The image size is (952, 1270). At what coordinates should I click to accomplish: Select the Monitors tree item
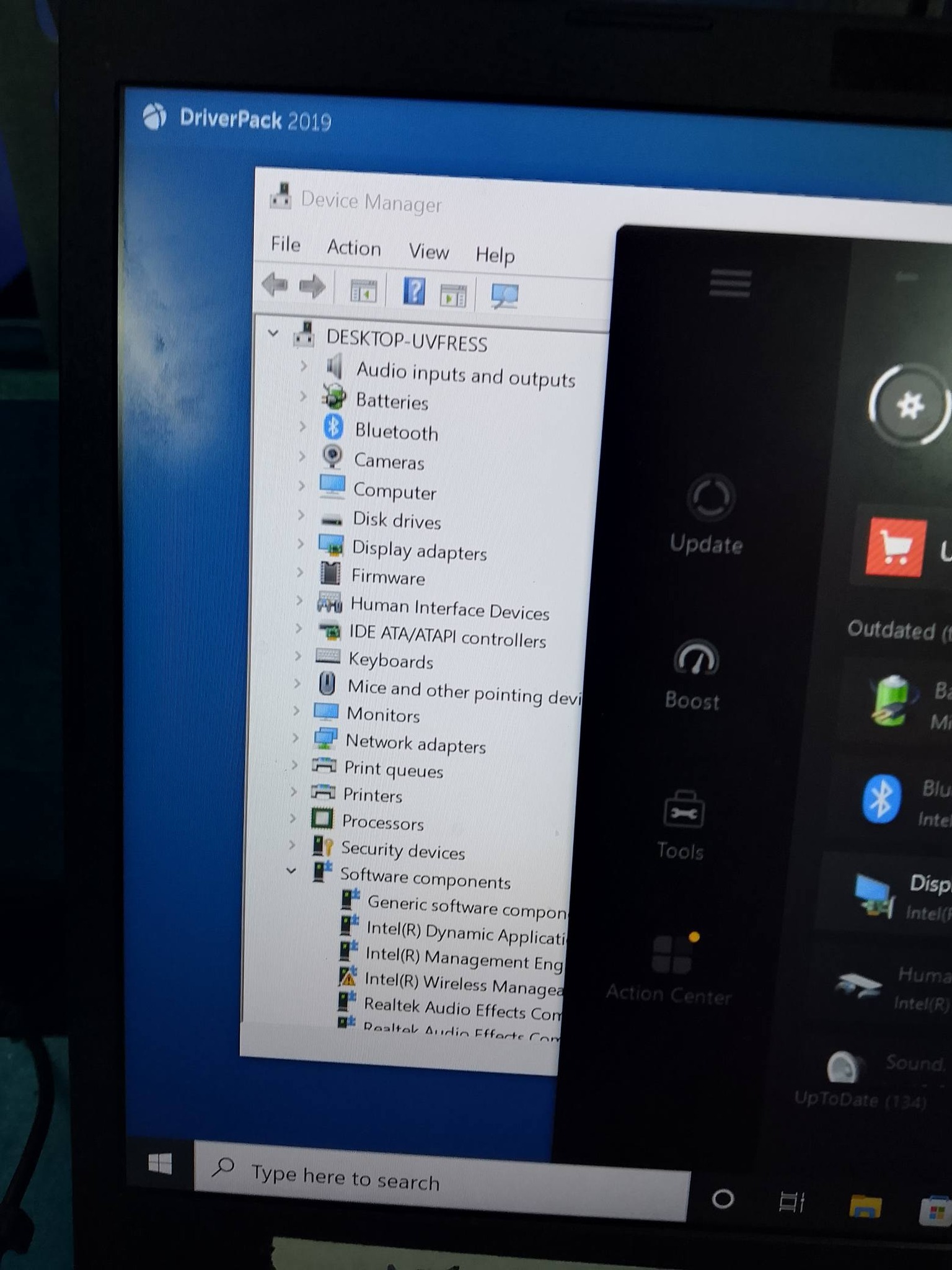click(x=383, y=714)
